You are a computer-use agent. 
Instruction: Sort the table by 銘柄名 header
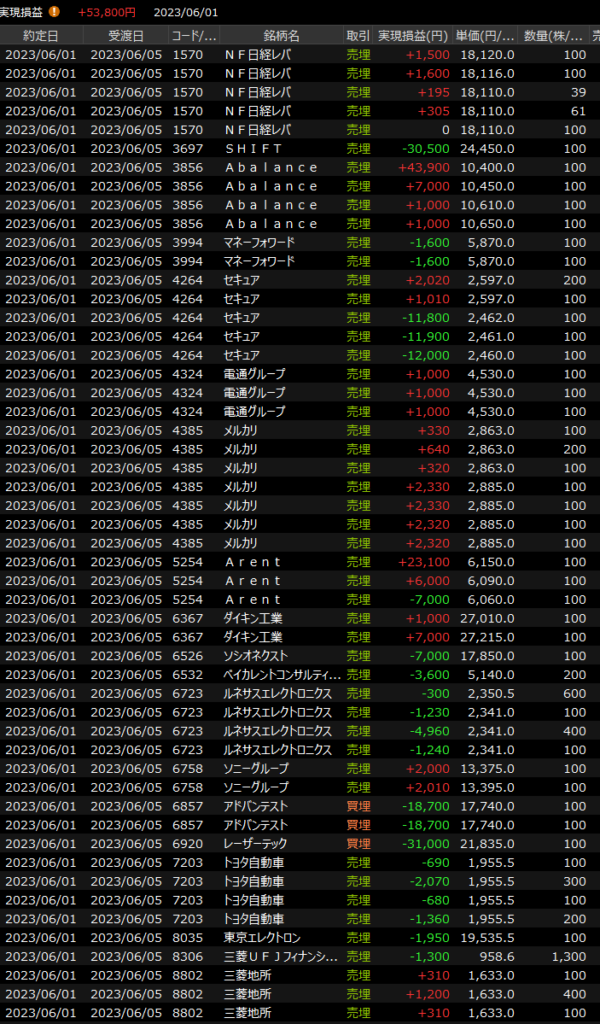coord(280,35)
